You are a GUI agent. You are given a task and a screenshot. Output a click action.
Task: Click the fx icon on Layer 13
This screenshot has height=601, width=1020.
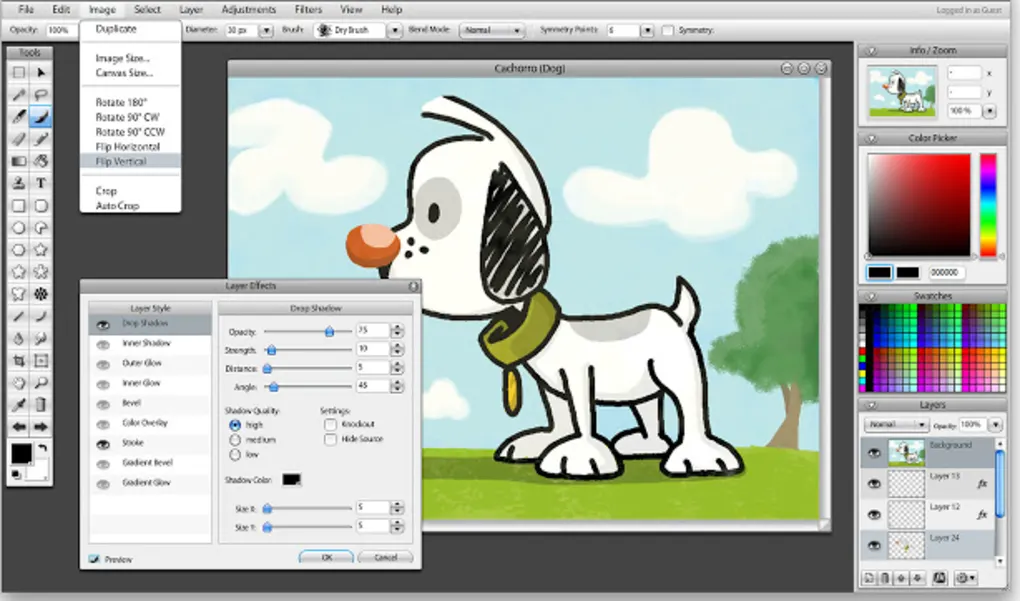tap(982, 483)
